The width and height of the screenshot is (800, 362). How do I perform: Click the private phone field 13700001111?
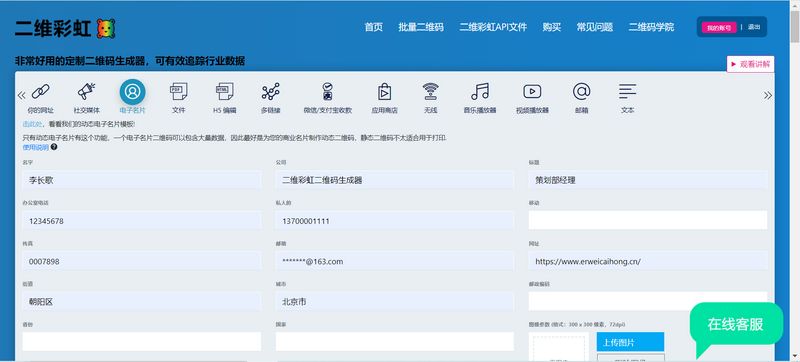(x=395, y=221)
